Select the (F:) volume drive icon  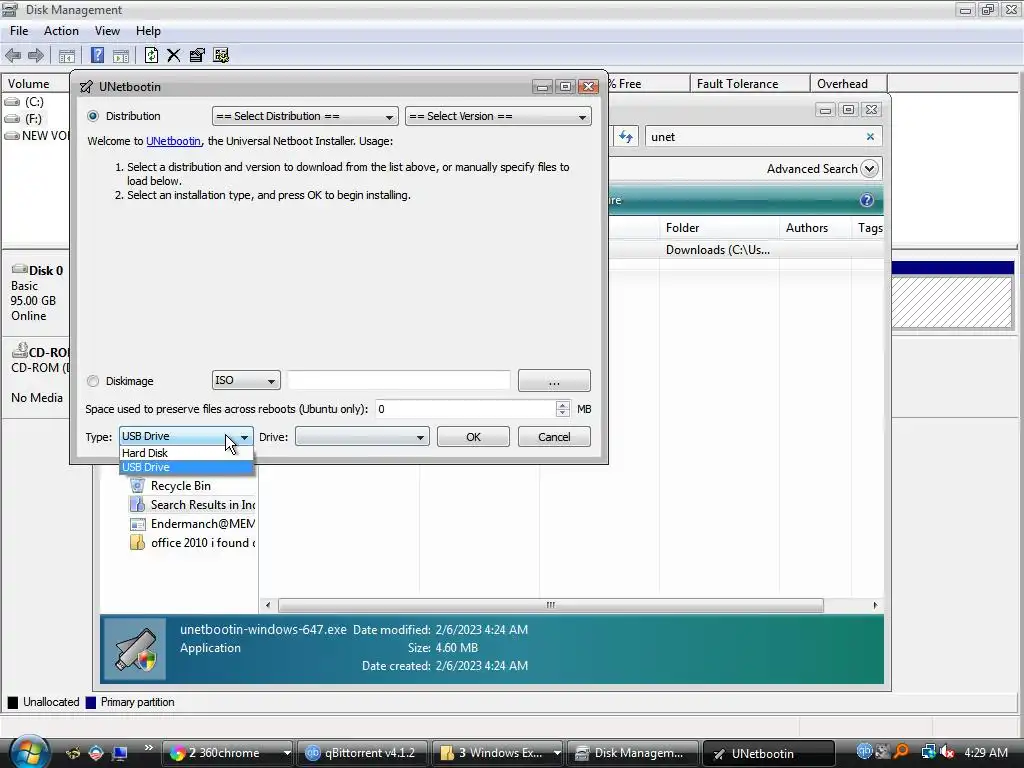click(12, 119)
